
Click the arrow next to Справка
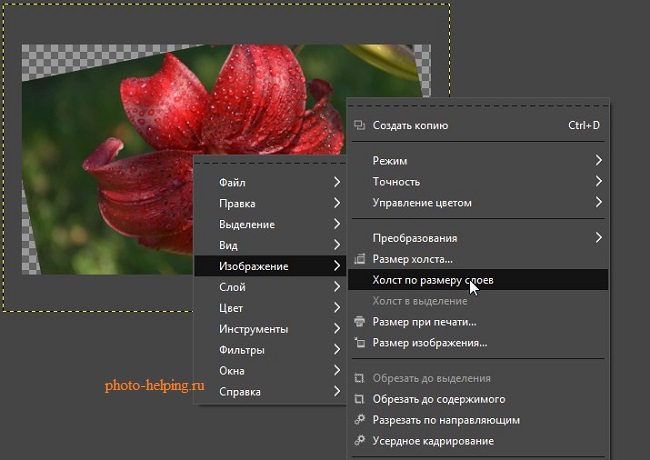337,391
